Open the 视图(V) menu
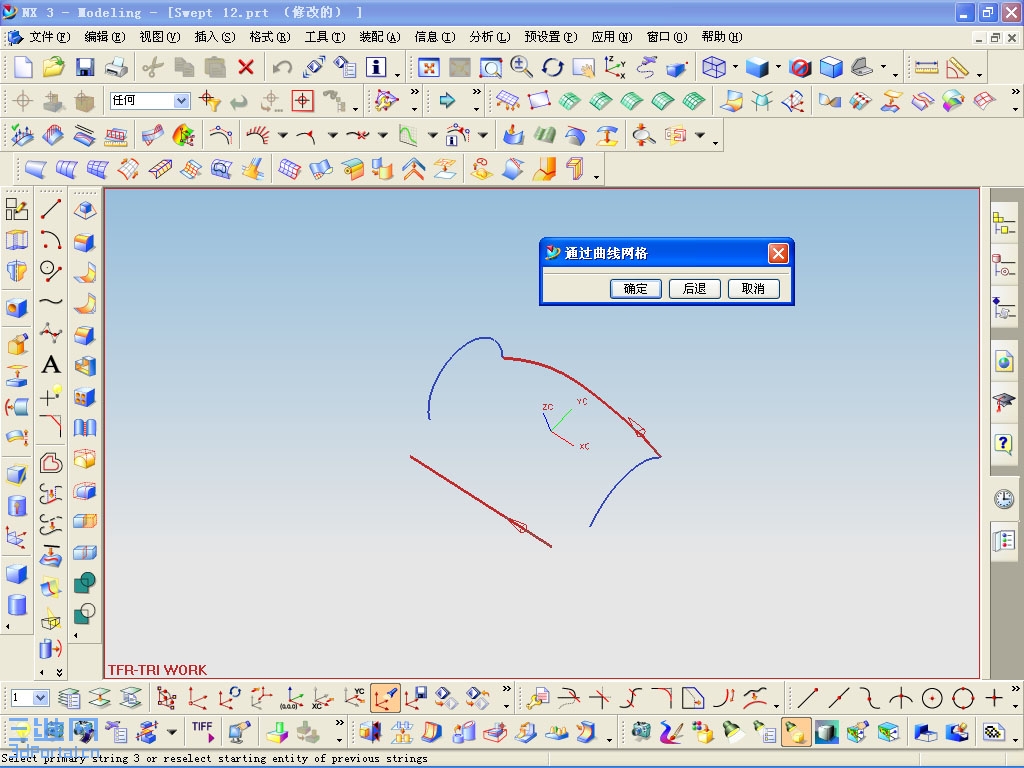1024x768 pixels. point(159,37)
